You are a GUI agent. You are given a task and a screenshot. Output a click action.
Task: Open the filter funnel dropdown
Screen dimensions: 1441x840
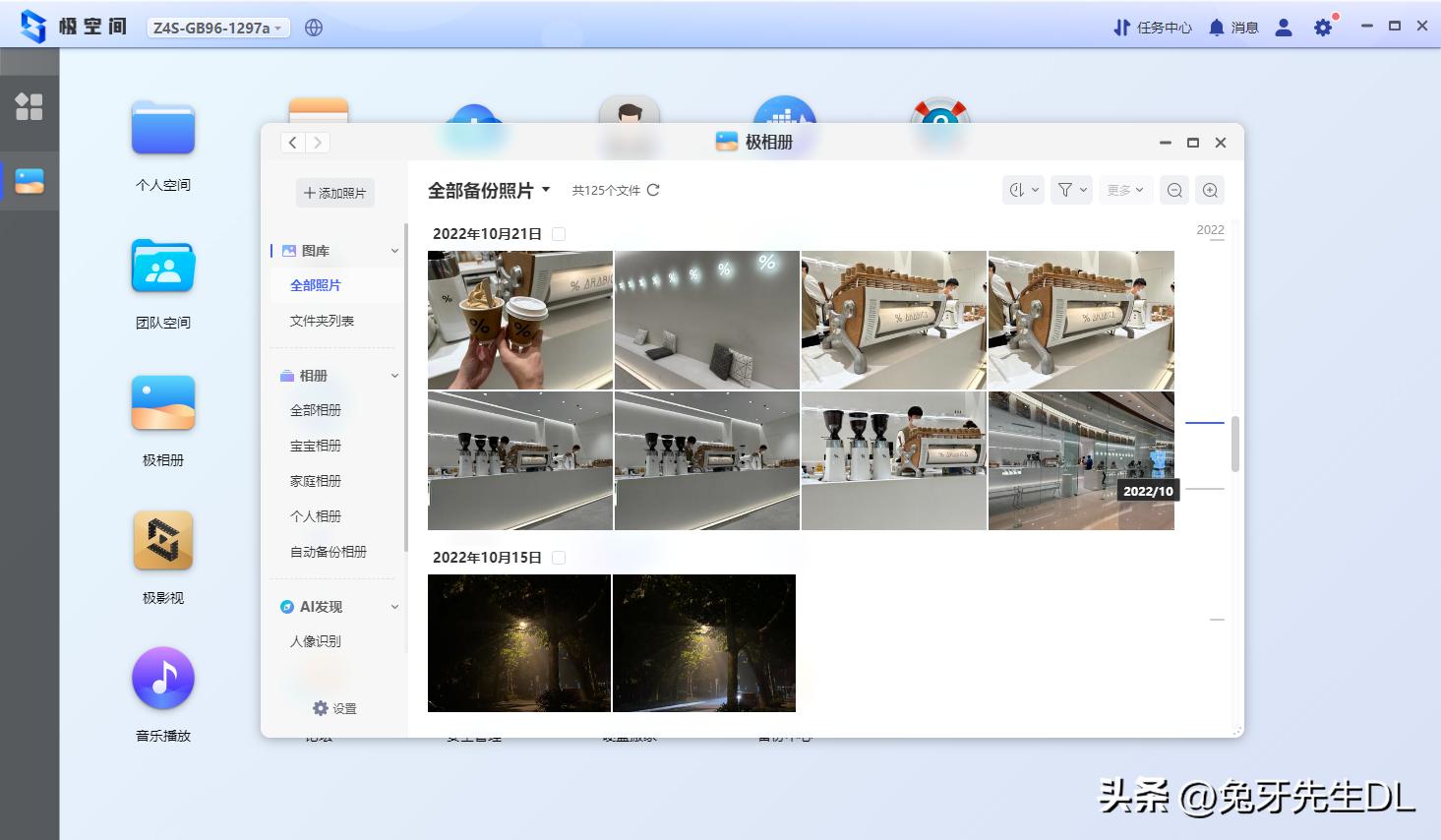coord(1071,191)
